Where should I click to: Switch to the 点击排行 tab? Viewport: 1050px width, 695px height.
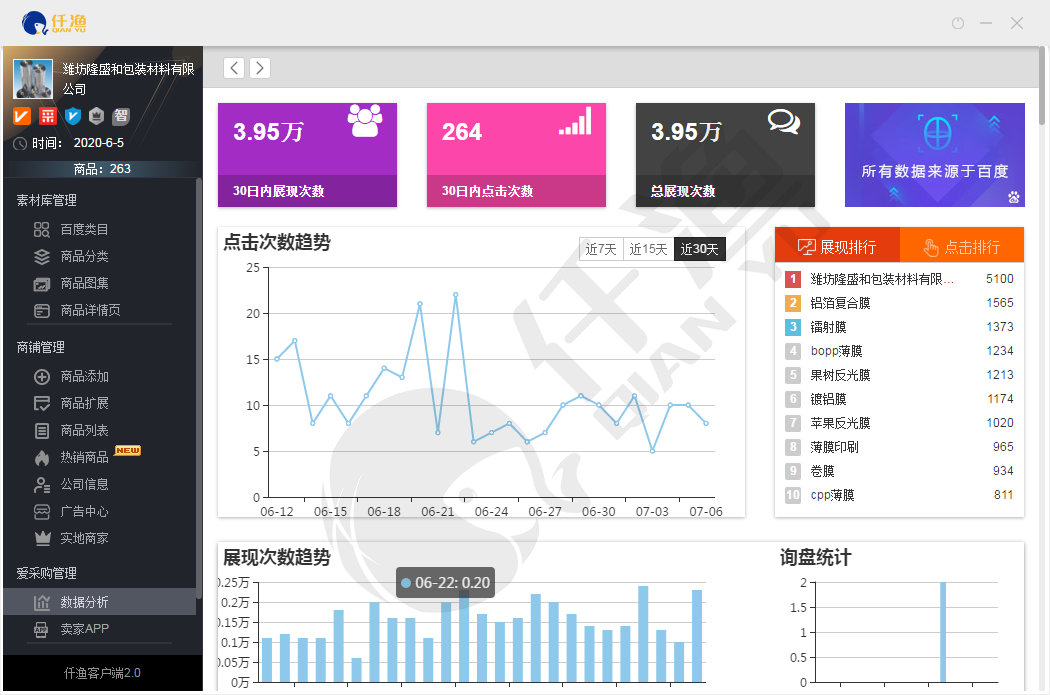tap(962, 246)
